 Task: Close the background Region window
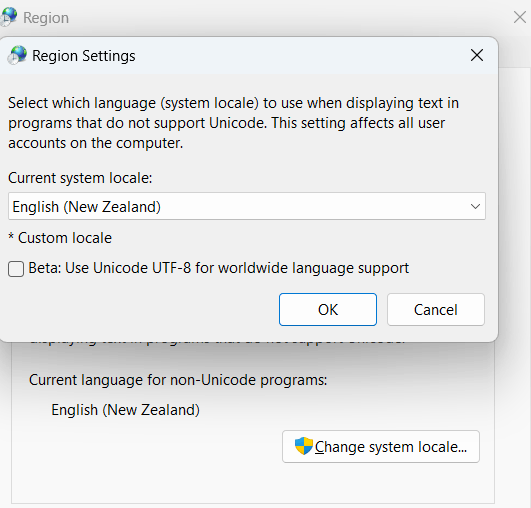tap(520, 17)
